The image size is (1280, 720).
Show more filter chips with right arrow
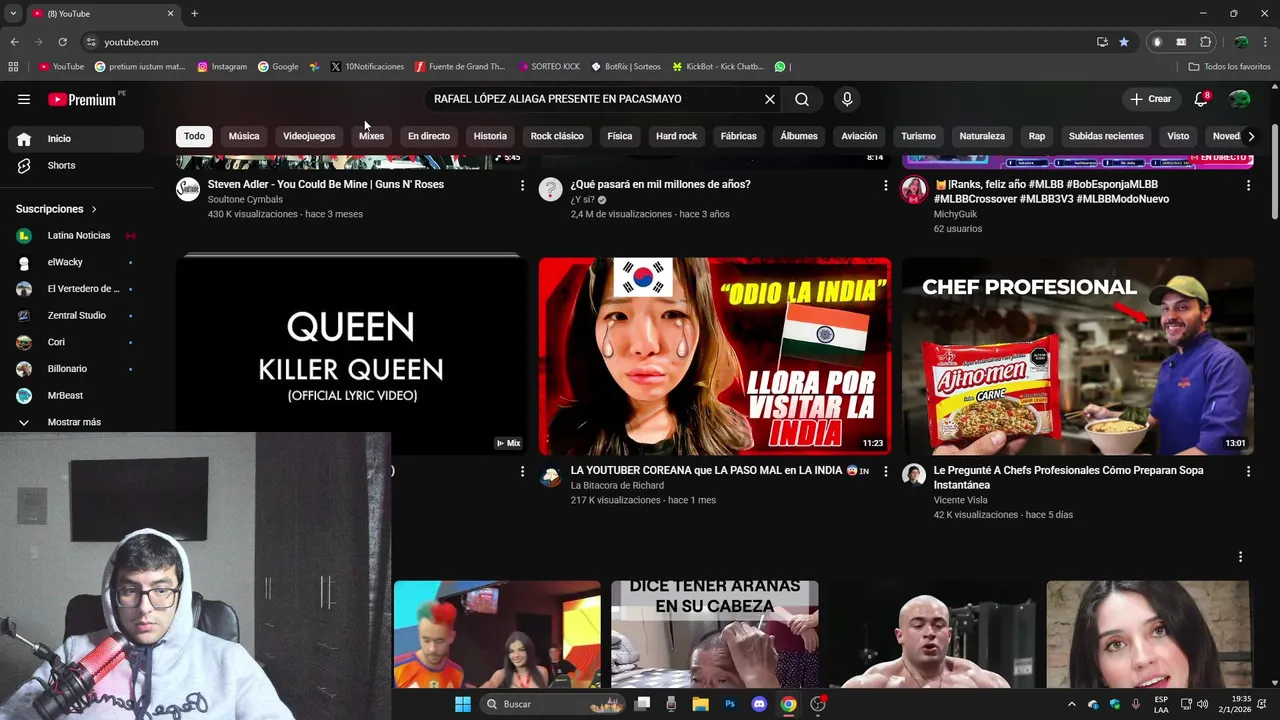[x=1251, y=136]
